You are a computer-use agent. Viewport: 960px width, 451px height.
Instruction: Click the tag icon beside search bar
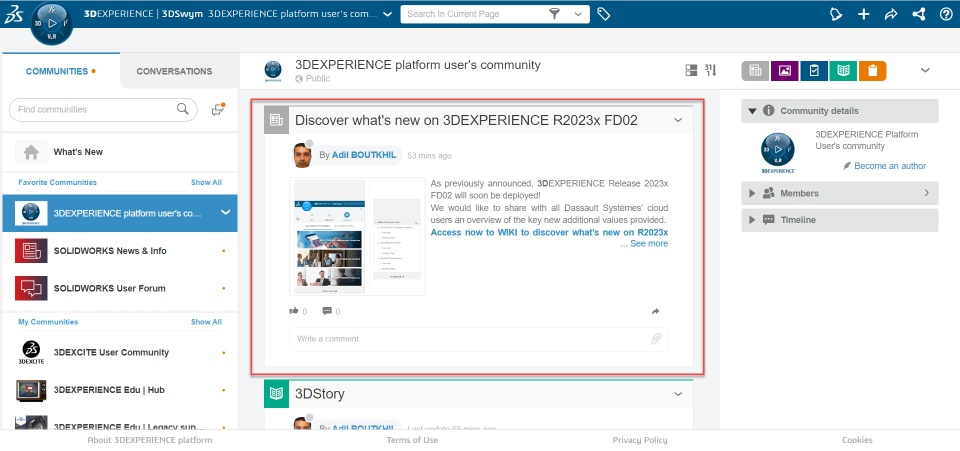click(x=604, y=14)
